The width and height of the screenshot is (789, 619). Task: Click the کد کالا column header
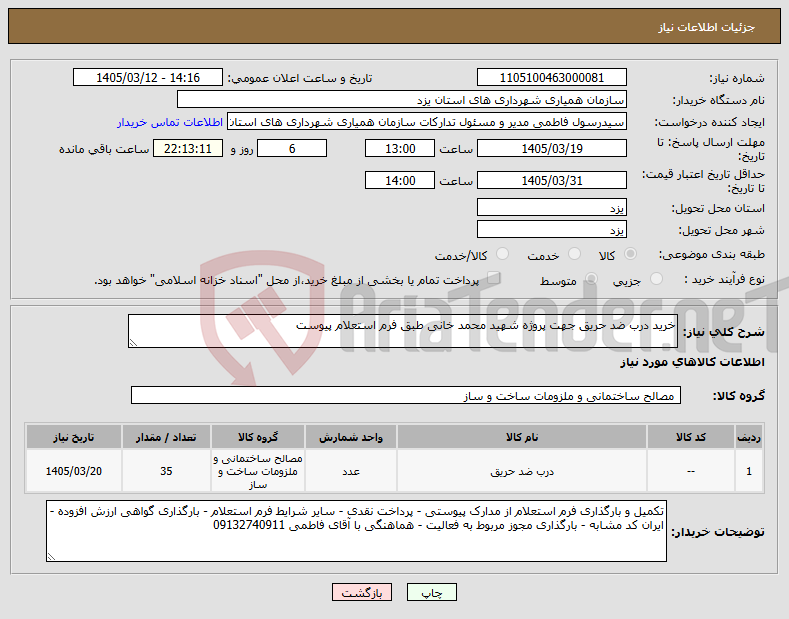[x=690, y=437]
